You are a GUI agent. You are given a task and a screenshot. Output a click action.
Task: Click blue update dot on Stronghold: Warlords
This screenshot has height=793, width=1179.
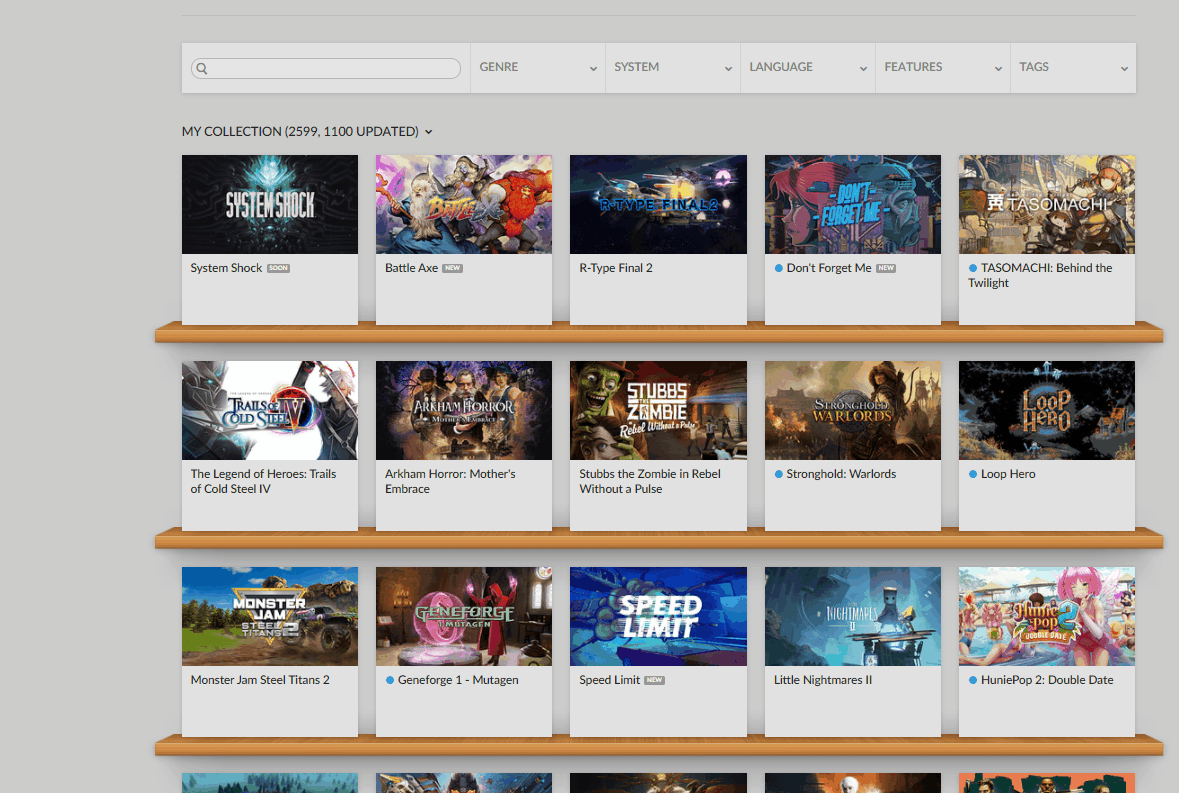pyautogui.click(x=779, y=474)
